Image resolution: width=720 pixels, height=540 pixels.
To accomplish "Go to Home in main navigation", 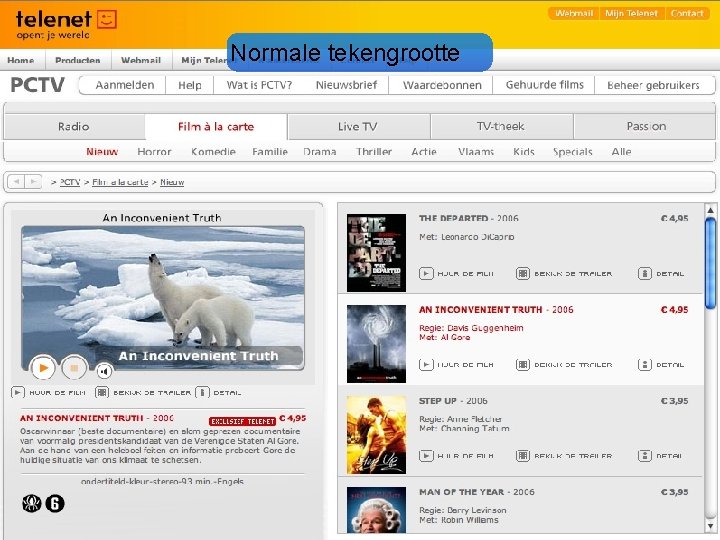I will tap(21, 60).
